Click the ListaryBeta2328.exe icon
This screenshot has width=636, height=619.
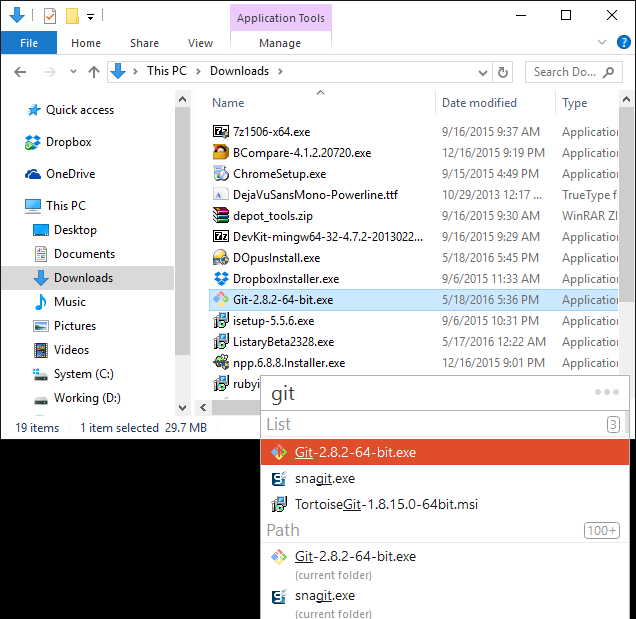(x=221, y=342)
